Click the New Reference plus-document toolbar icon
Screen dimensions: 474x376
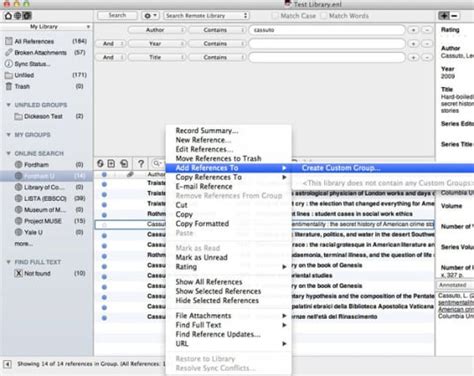pos(111,163)
